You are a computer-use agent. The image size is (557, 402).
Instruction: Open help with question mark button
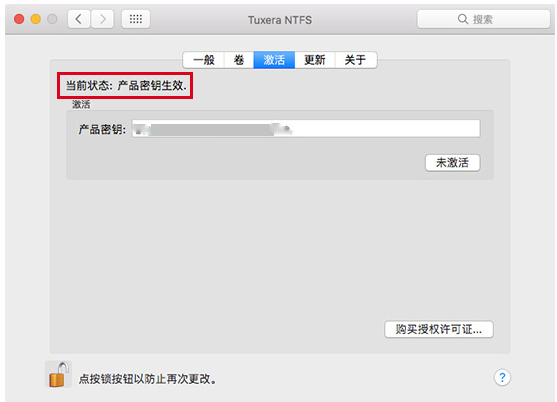pyautogui.click(x=502, y=377)
